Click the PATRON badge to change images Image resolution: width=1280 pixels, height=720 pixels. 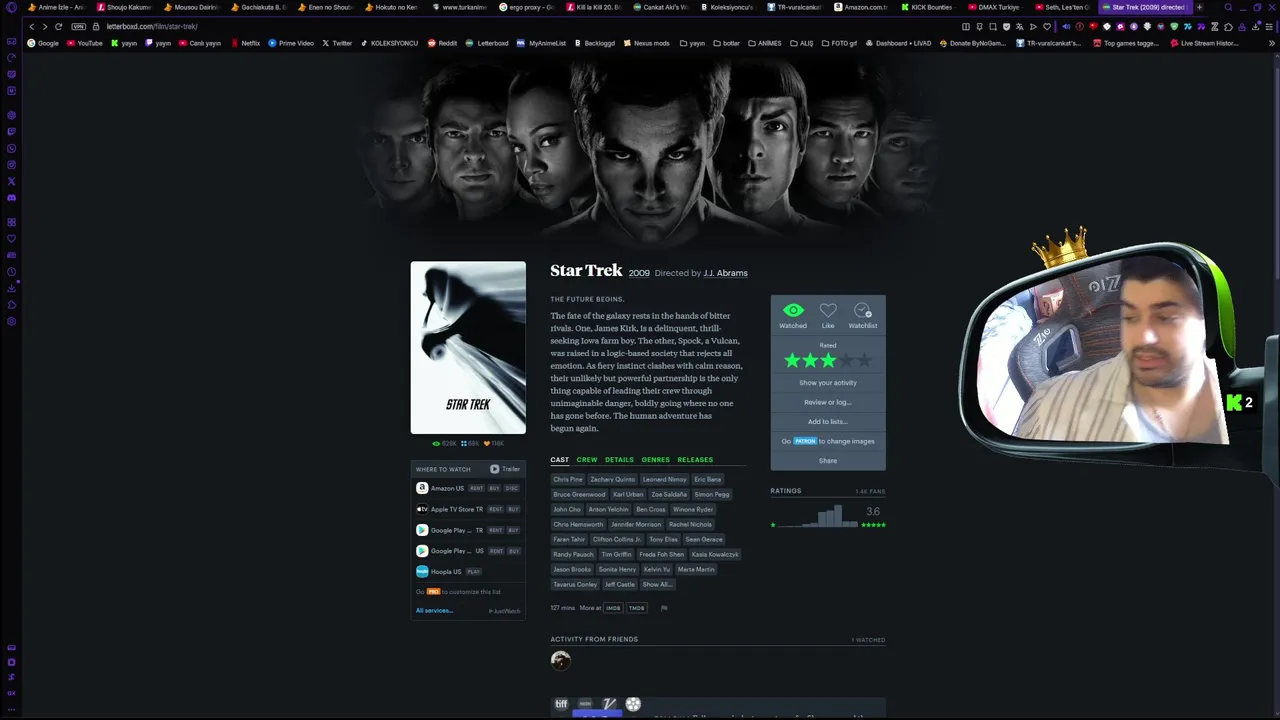805,441
